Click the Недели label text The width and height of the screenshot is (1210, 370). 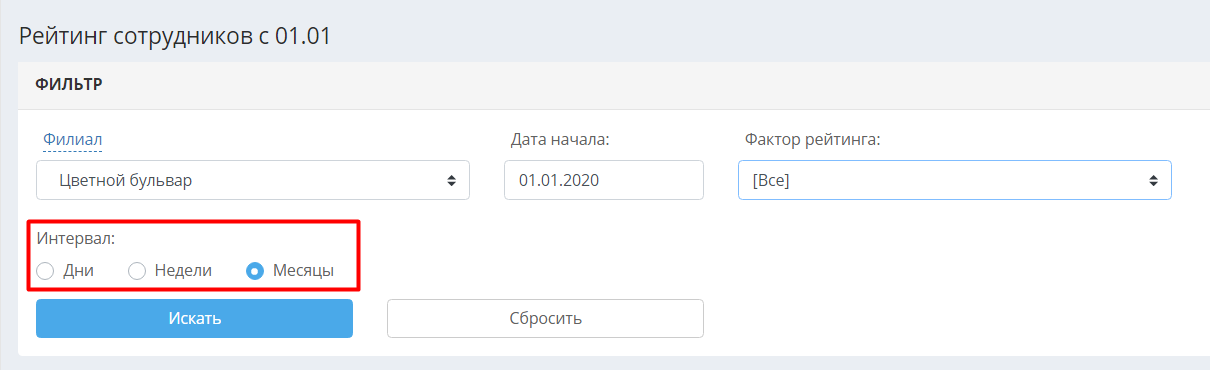(x=183, y=271)
